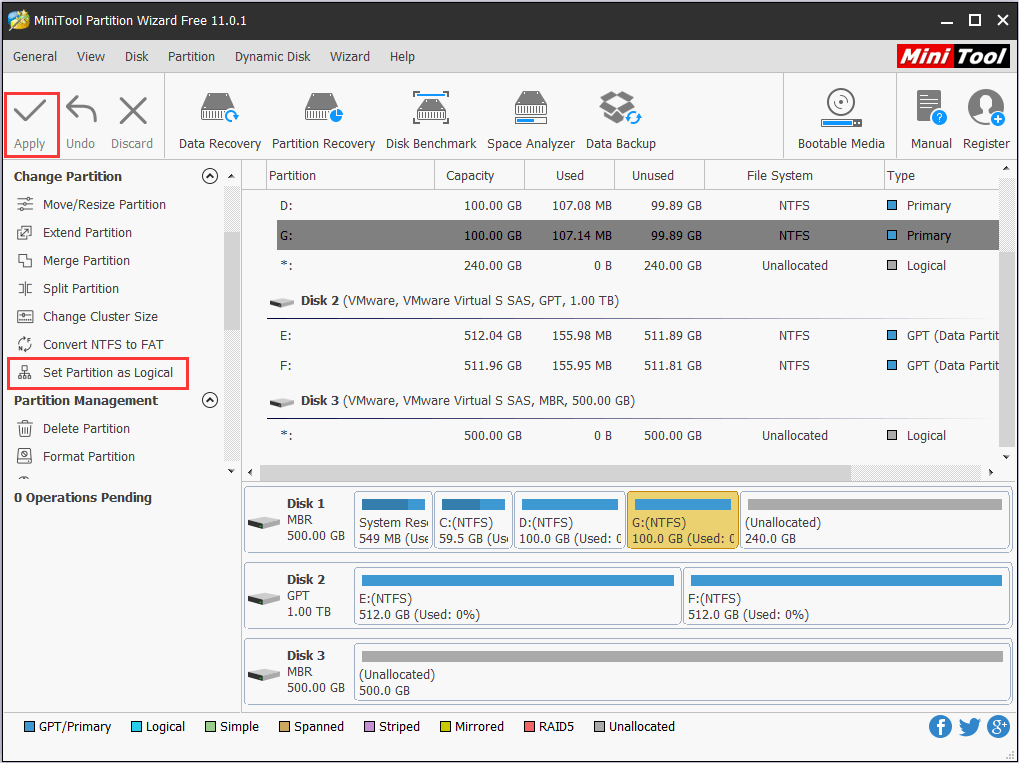Screen dimensions: 1019x763
Task: Launch the Space Analyzer
Action: pyautogui.click(x=530, y=116)
